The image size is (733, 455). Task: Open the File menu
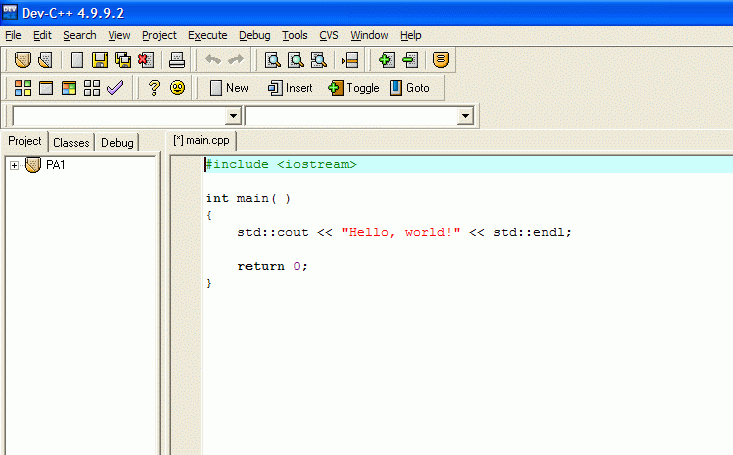point(13,35)
